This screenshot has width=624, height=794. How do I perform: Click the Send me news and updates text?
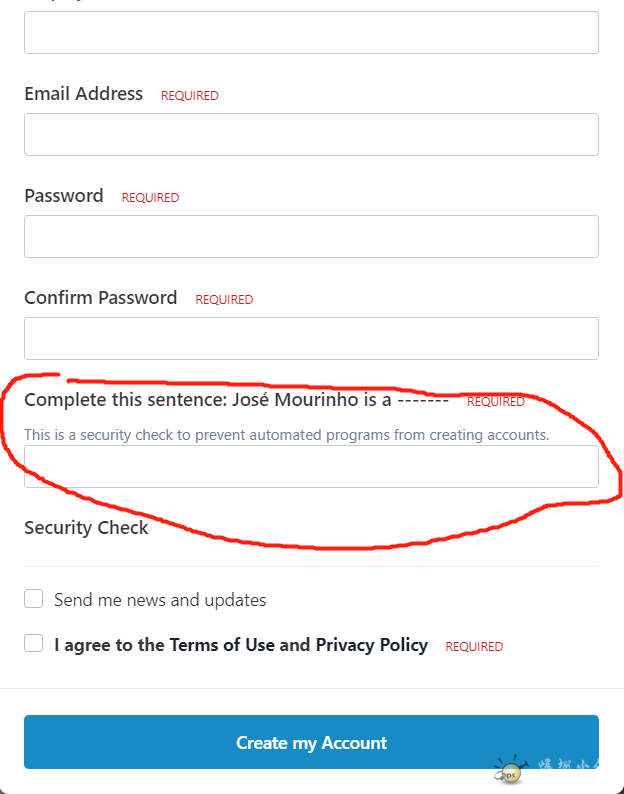tap(160, 600)
